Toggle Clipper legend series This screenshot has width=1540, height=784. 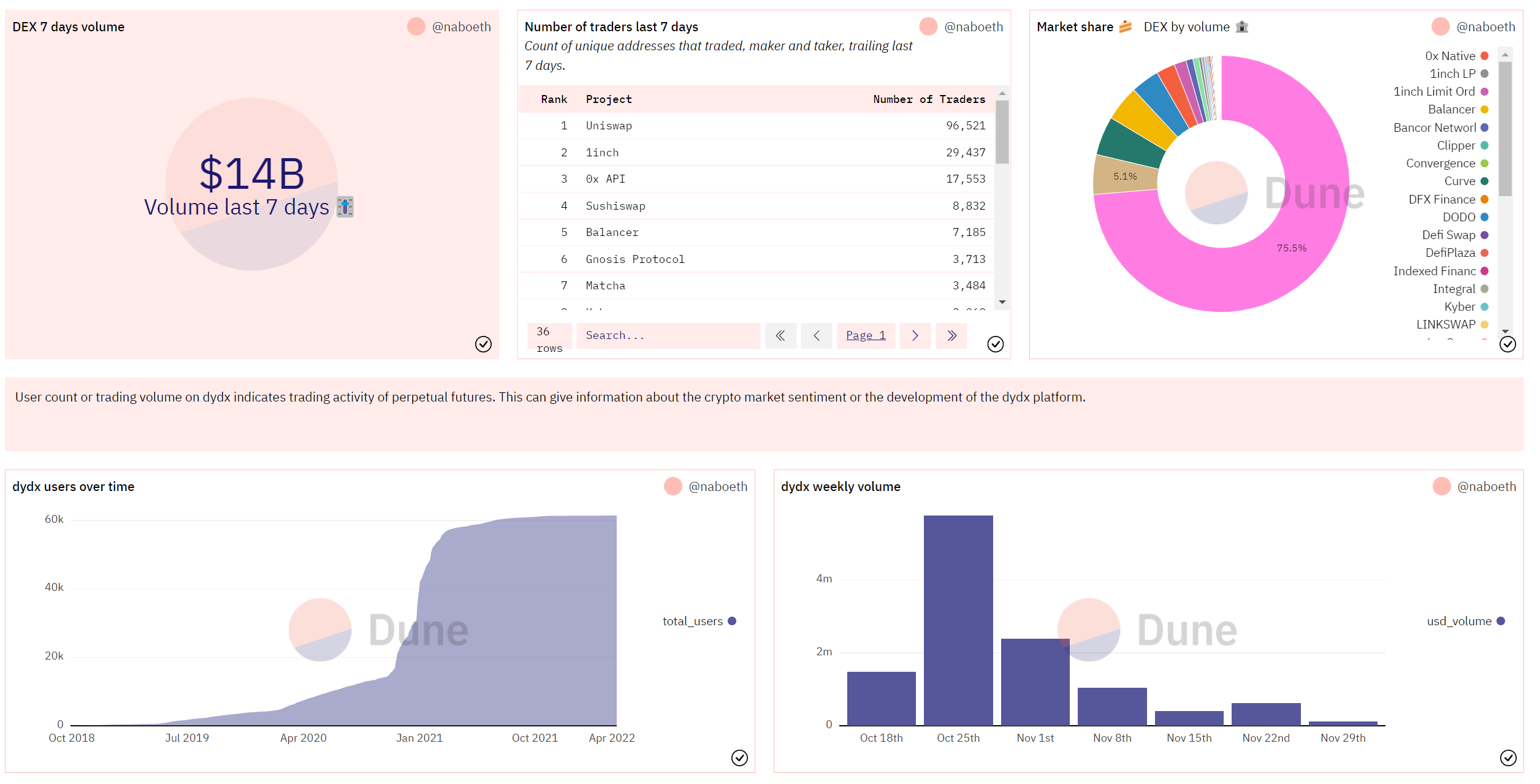click(x=1463, y=145)
